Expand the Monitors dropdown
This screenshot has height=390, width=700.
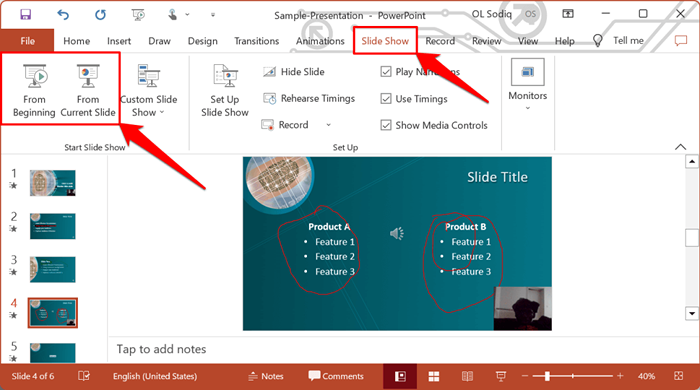[x=527, y=85]
